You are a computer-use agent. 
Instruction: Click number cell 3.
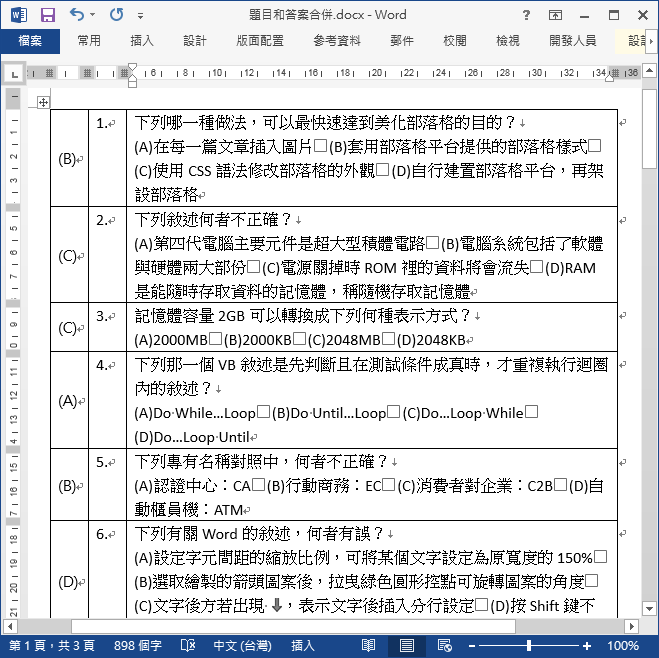pyautogui.click(x=108, y=327)
